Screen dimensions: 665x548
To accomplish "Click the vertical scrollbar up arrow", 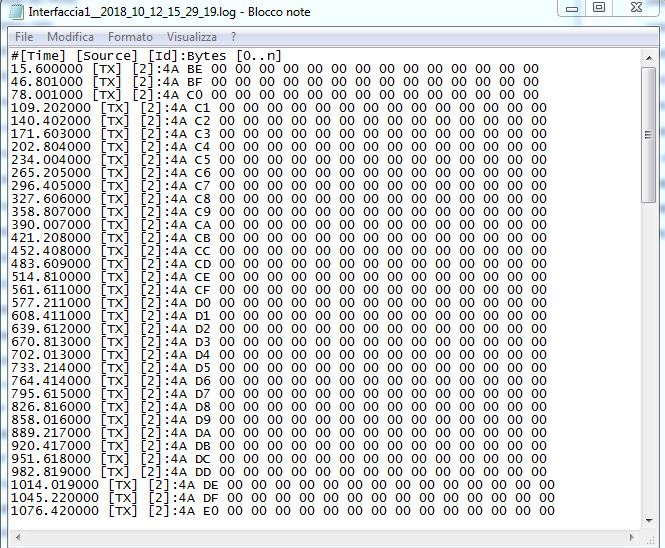I will (x=648, y=55).
